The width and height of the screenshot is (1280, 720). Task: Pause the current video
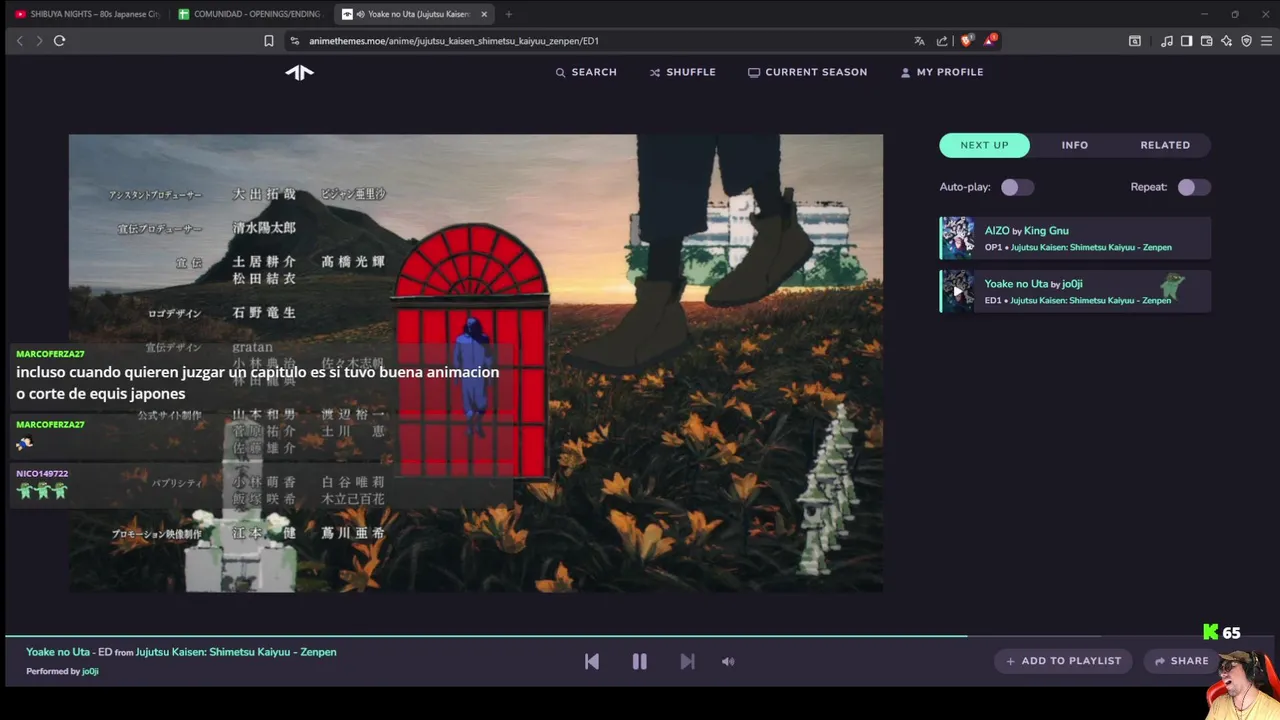click(x=639, y=661)
